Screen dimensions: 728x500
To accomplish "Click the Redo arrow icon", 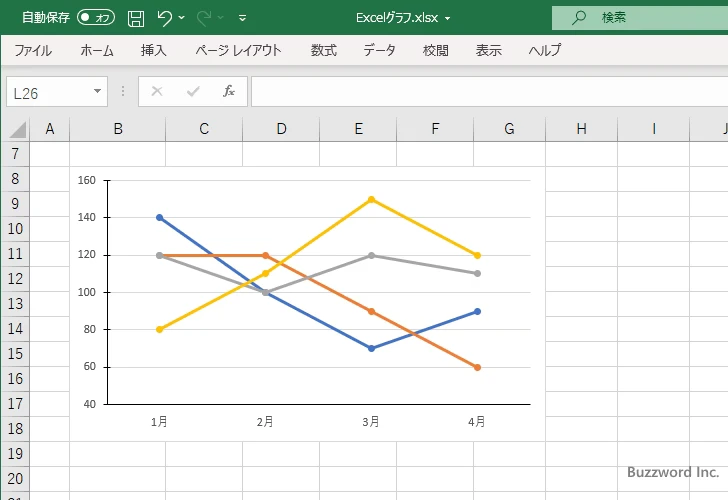I will tap(203, 18).
